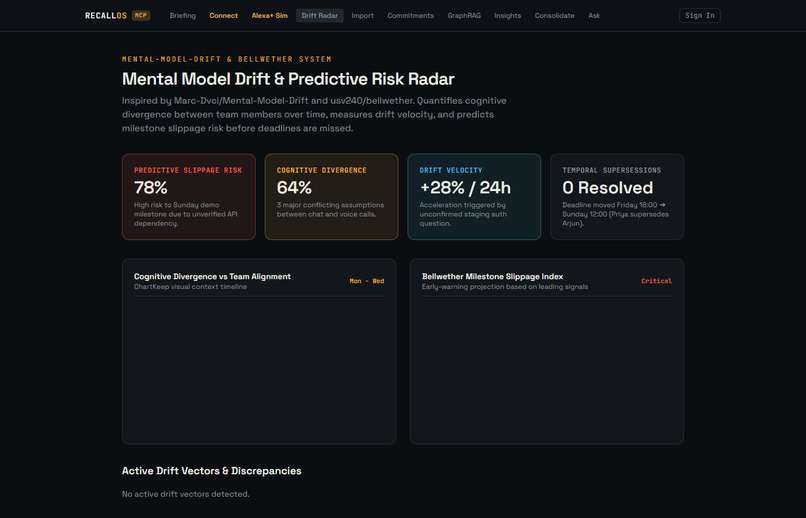Open the Briefing nav item
The image size is (806, 518).
tap(182, 15)
